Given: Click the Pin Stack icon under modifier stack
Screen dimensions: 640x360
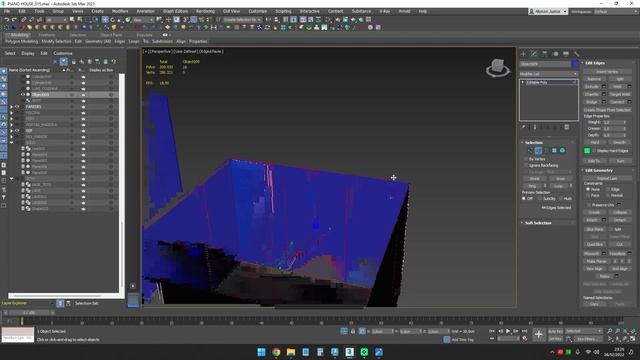Looking at the screenshot, I should (524, 127).
